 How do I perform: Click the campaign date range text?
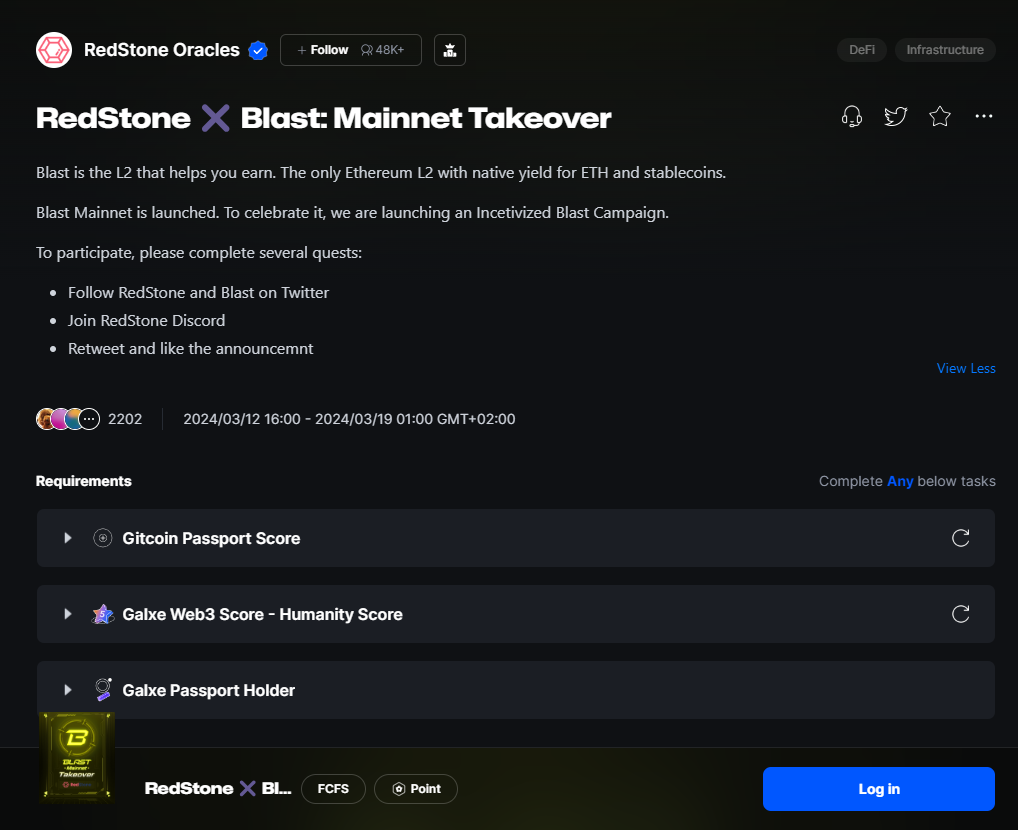click(349, 419)
